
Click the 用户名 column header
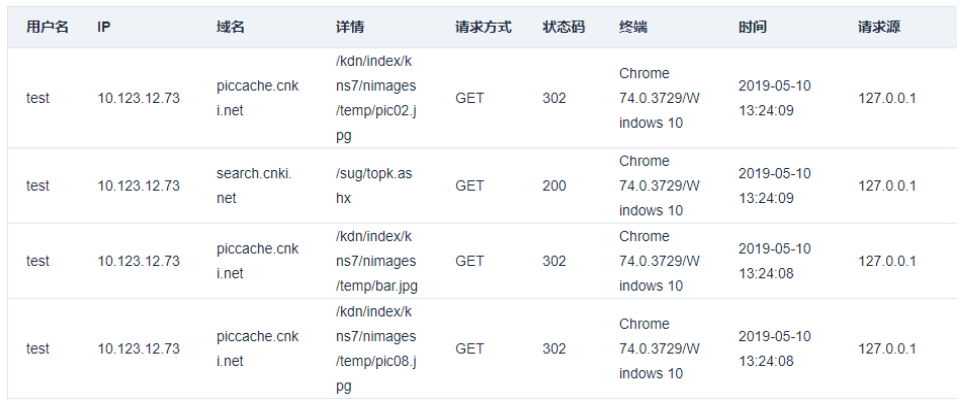click(47, 27)
